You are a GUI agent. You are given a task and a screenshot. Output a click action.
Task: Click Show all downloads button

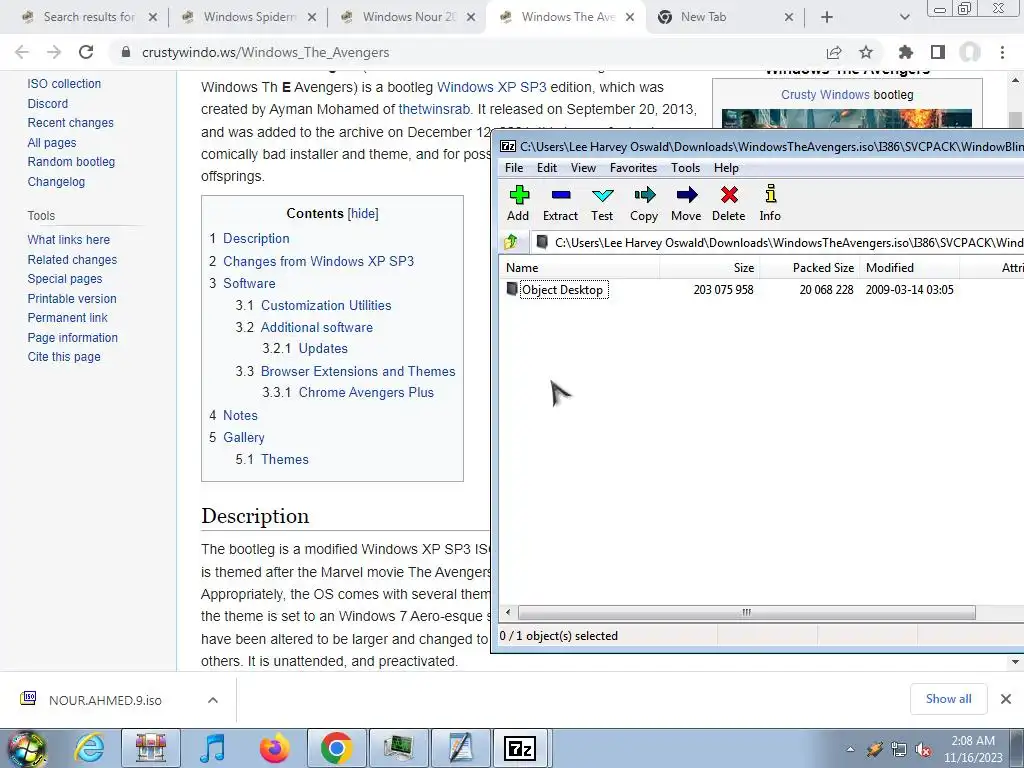click(x=948, y=699)
